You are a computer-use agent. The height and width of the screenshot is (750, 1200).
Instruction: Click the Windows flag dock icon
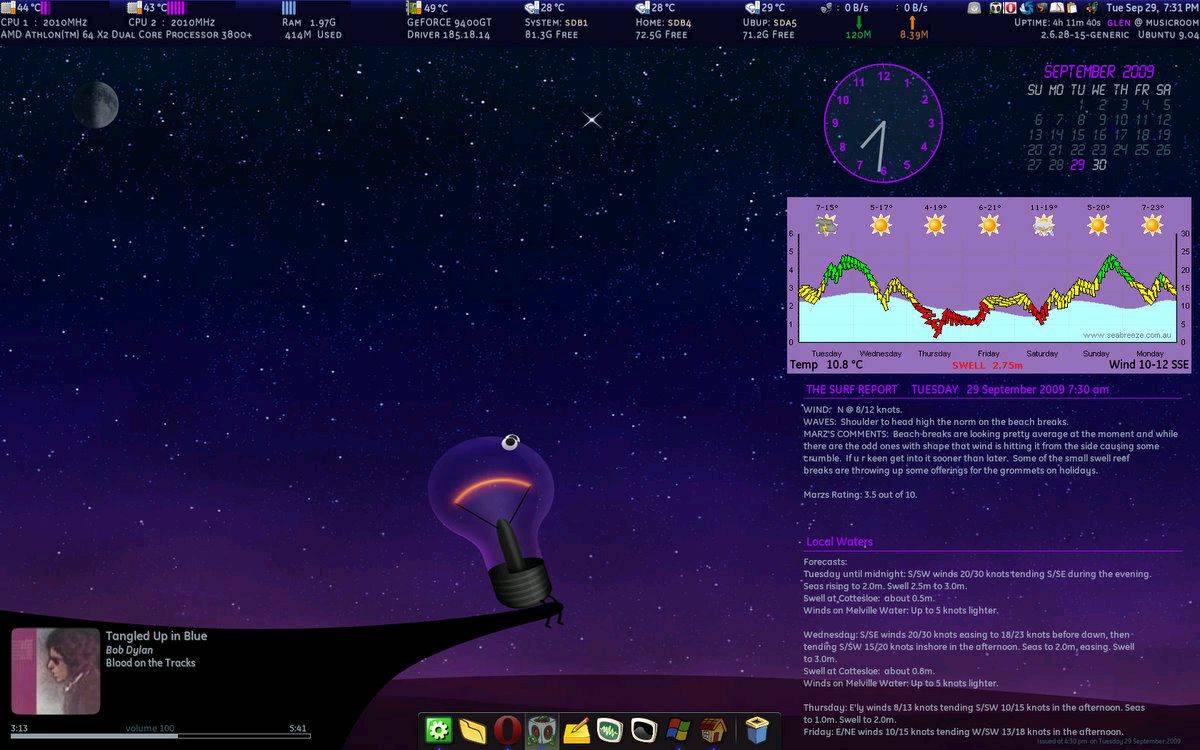point(678,730)
